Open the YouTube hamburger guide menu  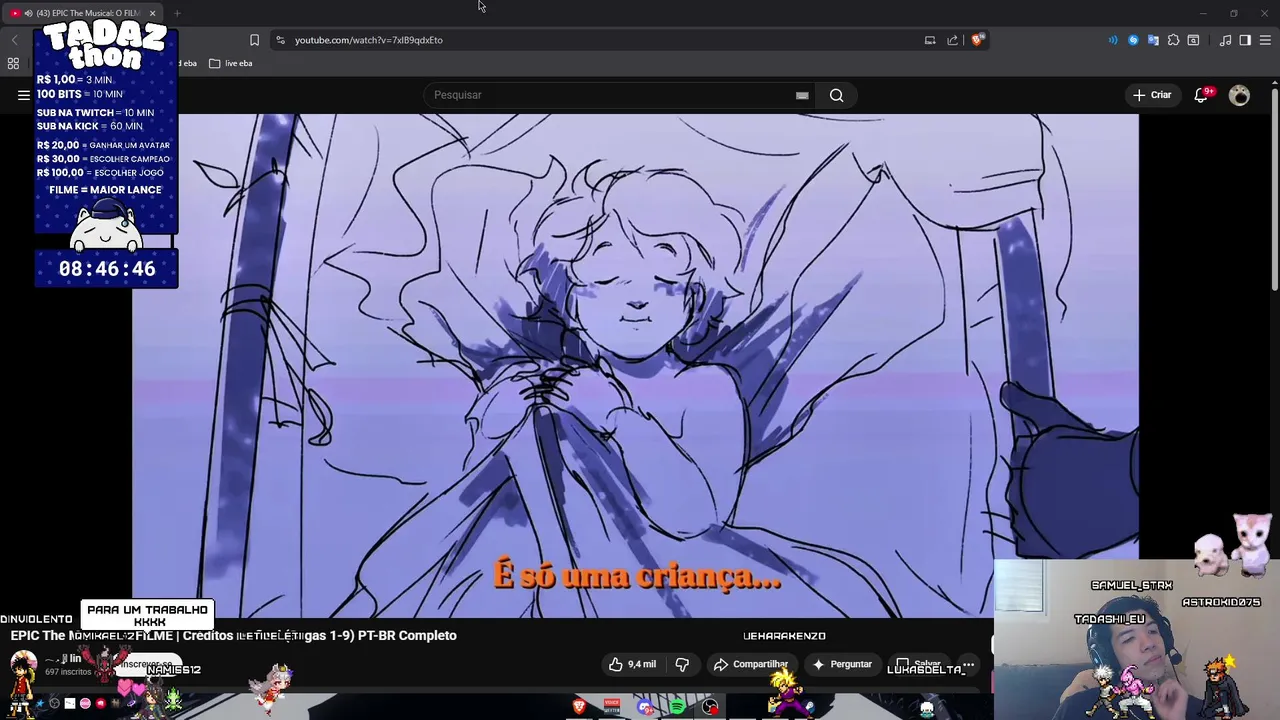click(23, 95)
